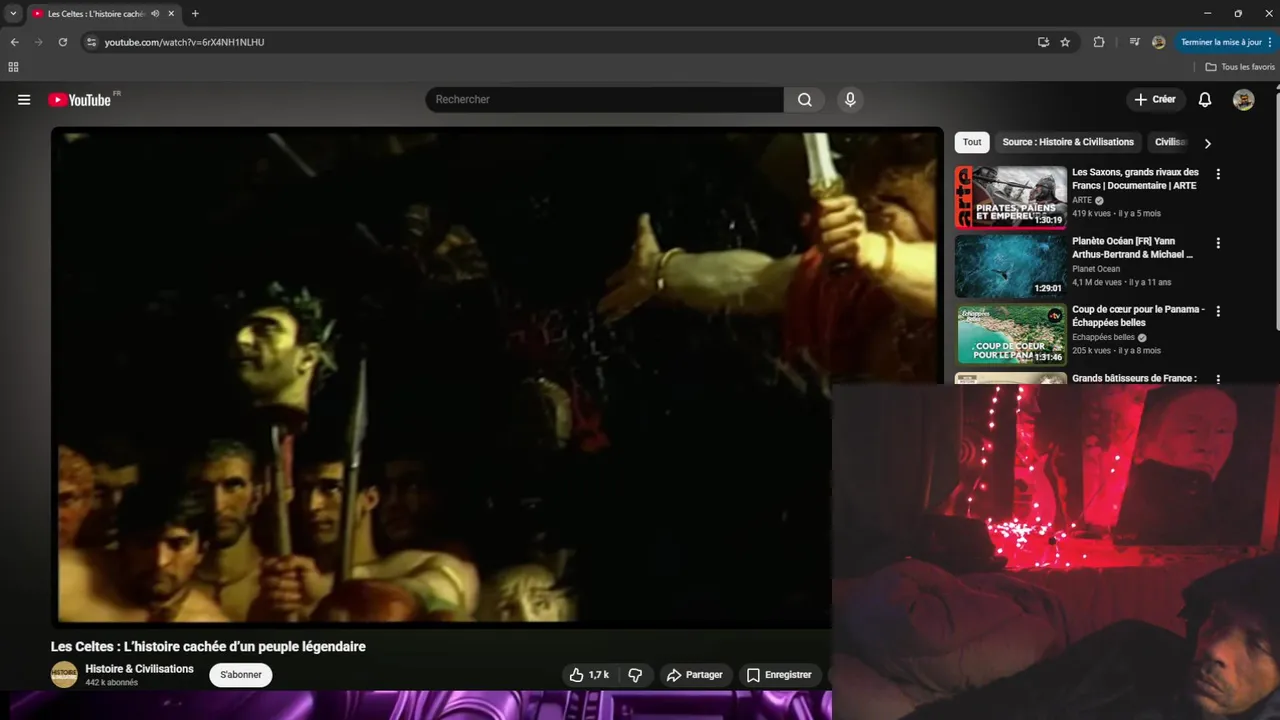The width and height of the screenshot is (1280, 720).
Task: Open options for Grands bâtisseurs de France
Action: click(x=1218, y=380)
